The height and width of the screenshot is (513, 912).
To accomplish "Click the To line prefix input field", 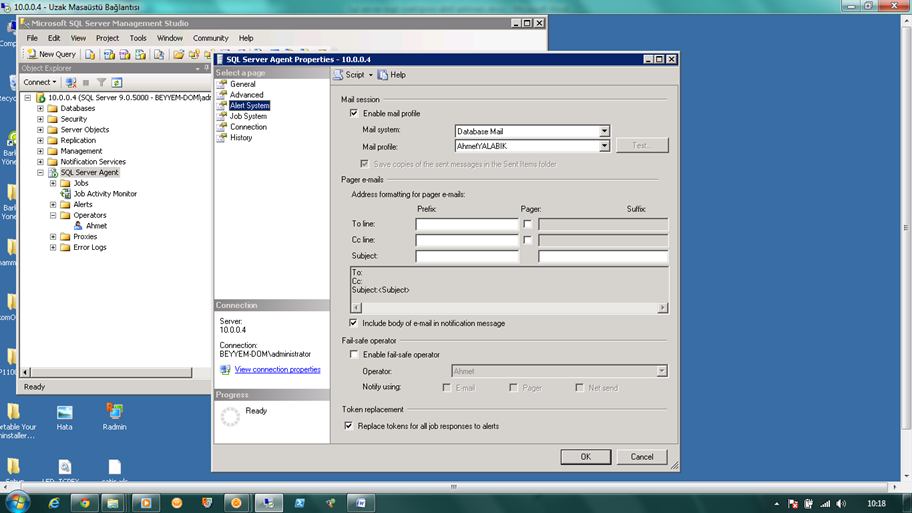I will 466,225.
